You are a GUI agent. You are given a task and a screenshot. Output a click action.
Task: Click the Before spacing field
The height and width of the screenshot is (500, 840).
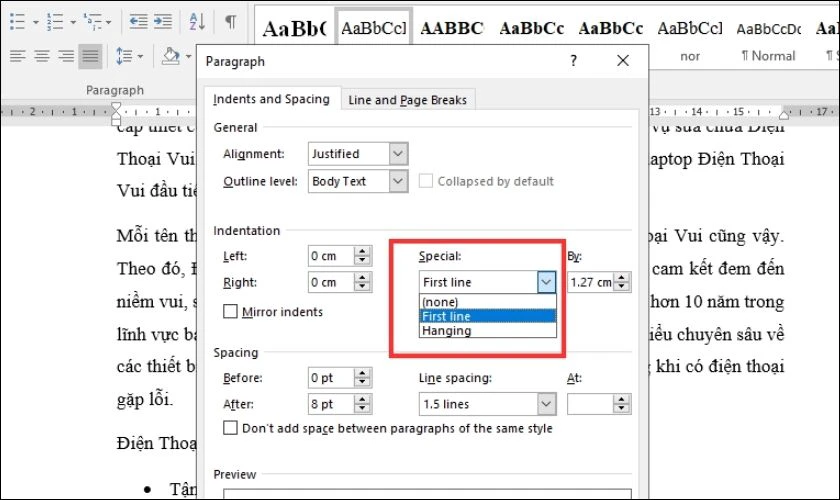(x=331, y=378)
